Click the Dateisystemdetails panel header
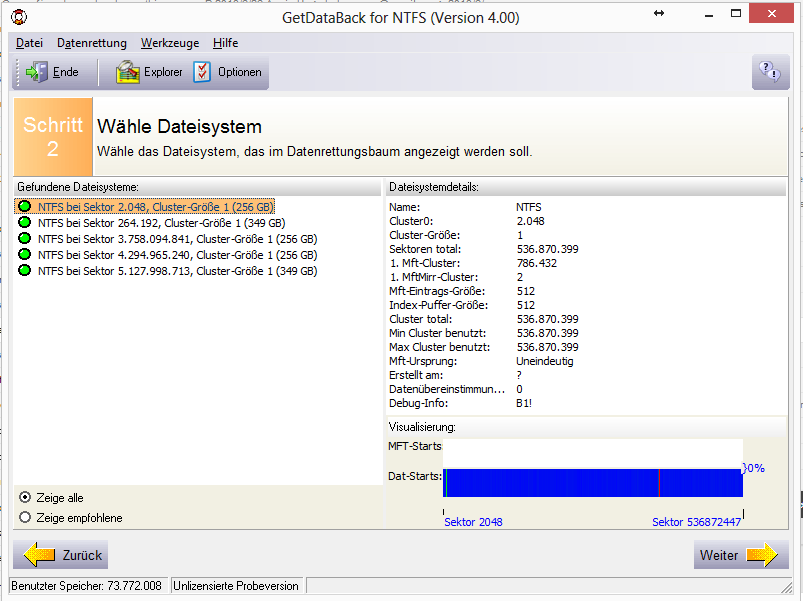The width and height of the screenshot is (803, 601). [586, 187]
